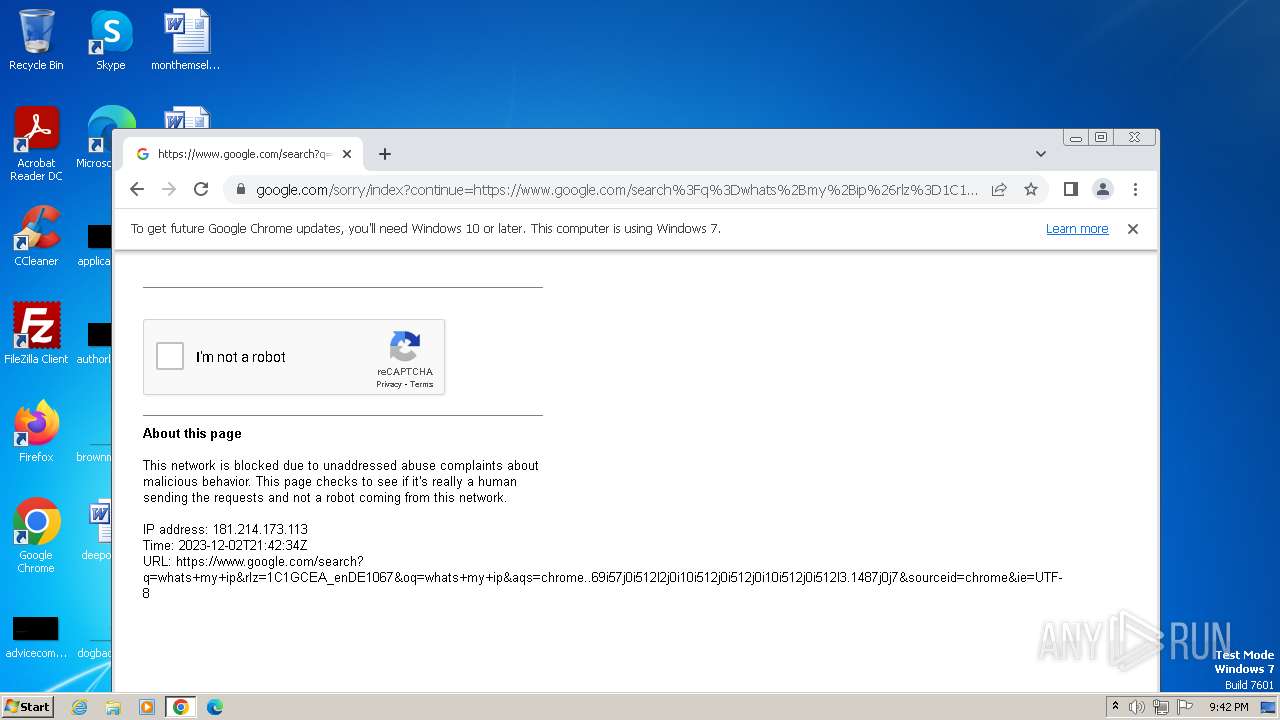
Task: Open Windows Explorer folder in the taskbar
Action: click(113, 707)
